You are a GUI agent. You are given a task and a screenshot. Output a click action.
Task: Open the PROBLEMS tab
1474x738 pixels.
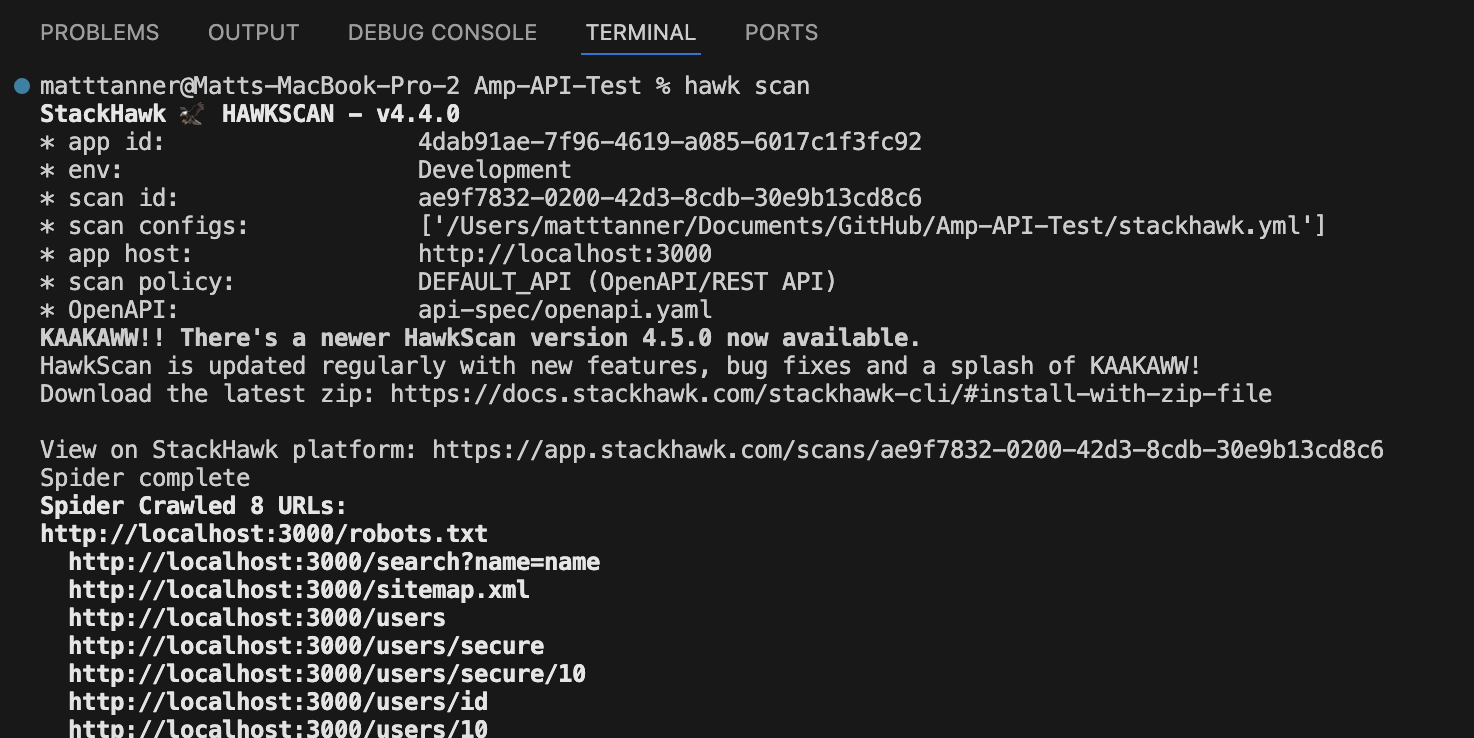[x=99, y=32]
